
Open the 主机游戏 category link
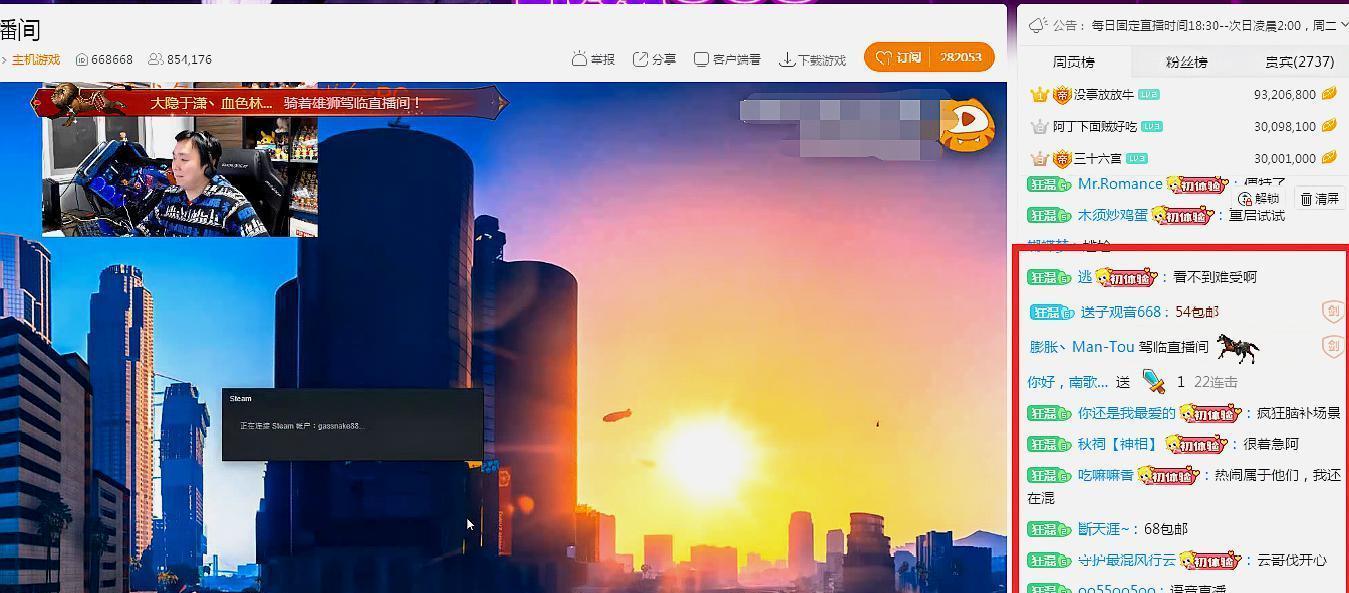pyautogui.click(x=36, y=60)
